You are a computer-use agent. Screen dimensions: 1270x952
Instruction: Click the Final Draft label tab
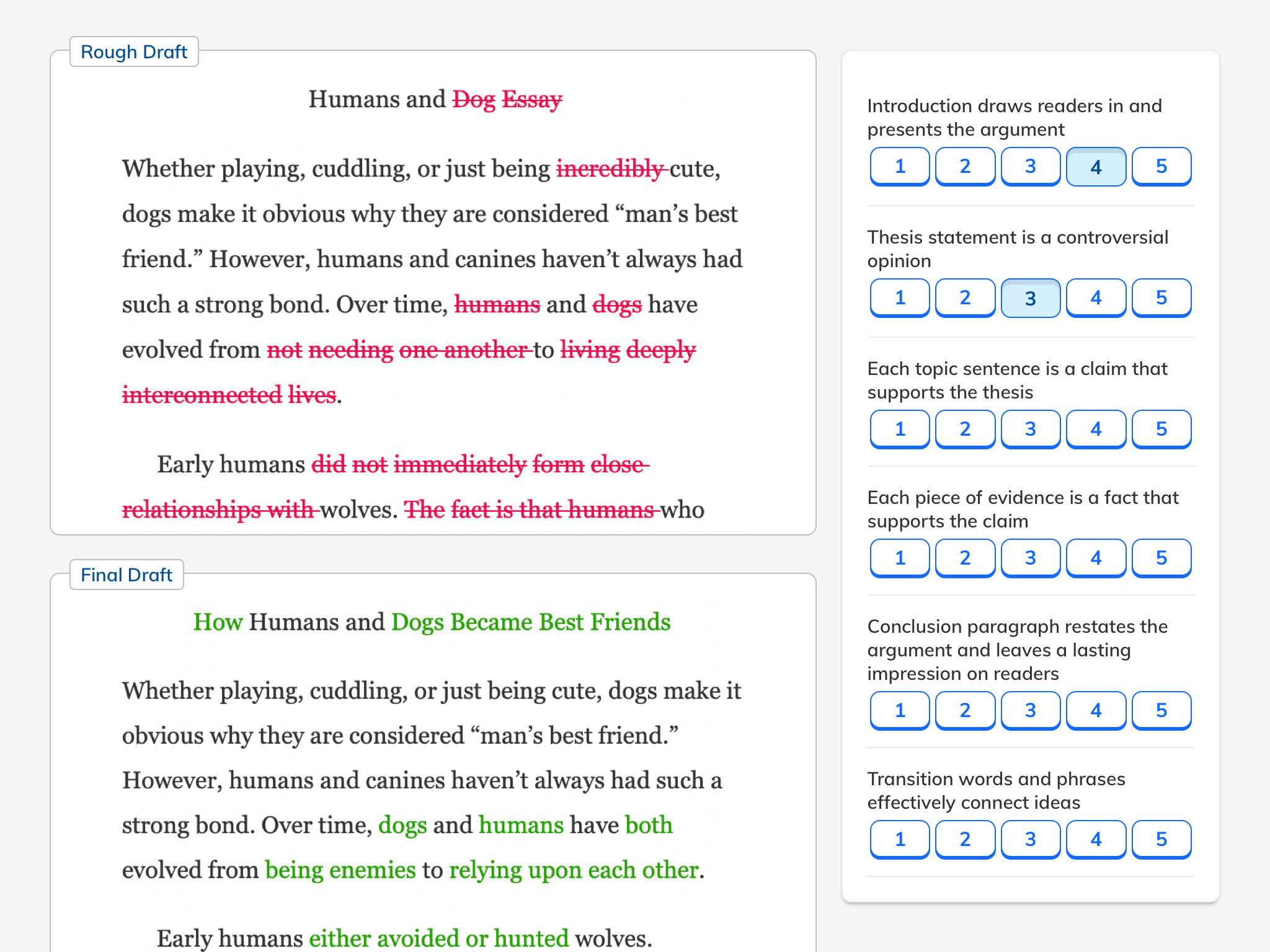pos(127,575)
